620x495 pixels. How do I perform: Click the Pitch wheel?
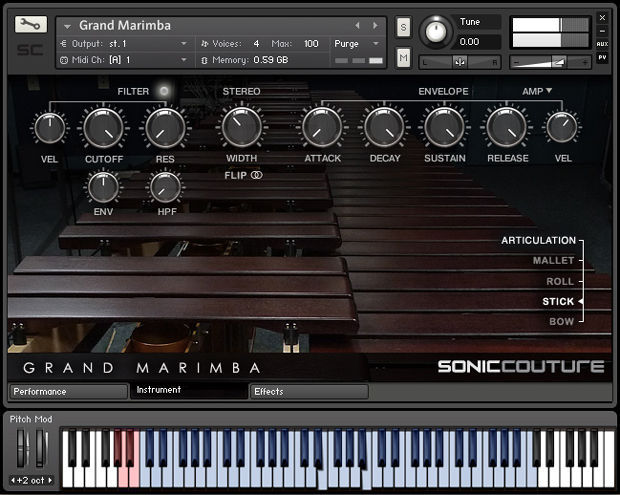click(x=22, y=449)
